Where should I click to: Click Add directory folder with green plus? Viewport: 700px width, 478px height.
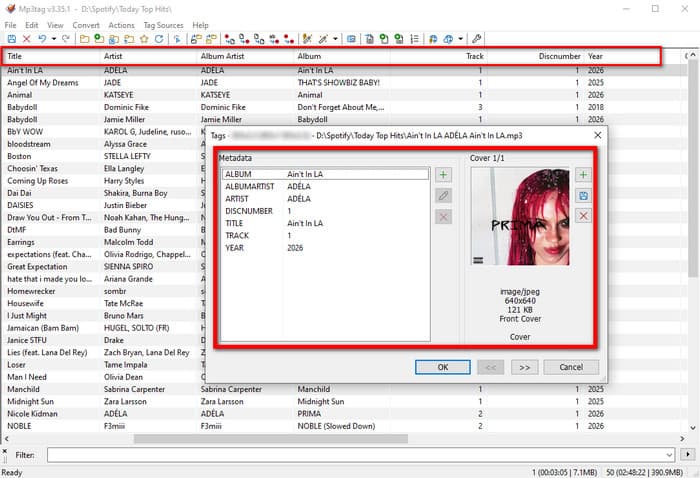(99, 39)
